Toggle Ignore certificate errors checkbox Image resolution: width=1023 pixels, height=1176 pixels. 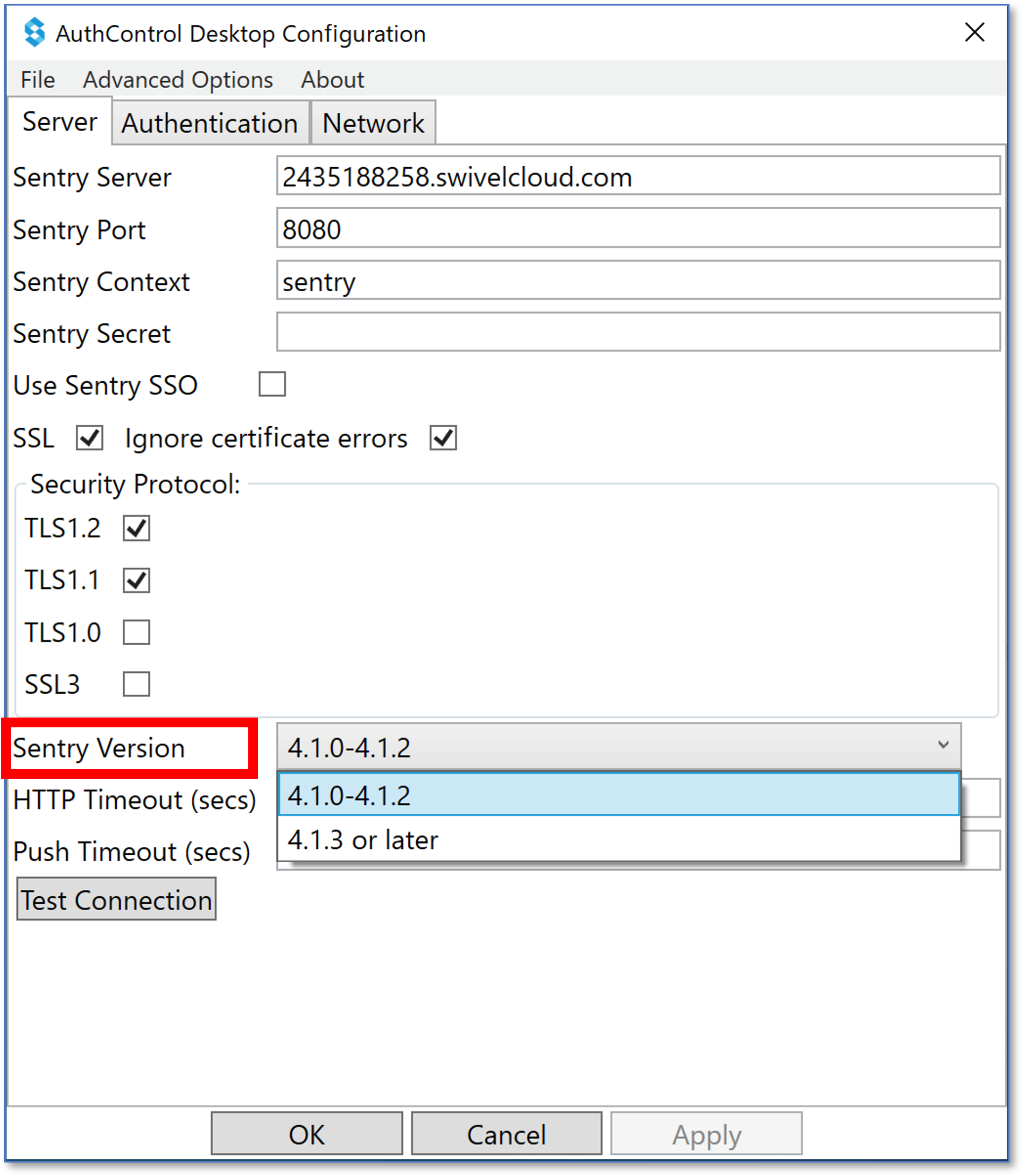coord(443,438)
